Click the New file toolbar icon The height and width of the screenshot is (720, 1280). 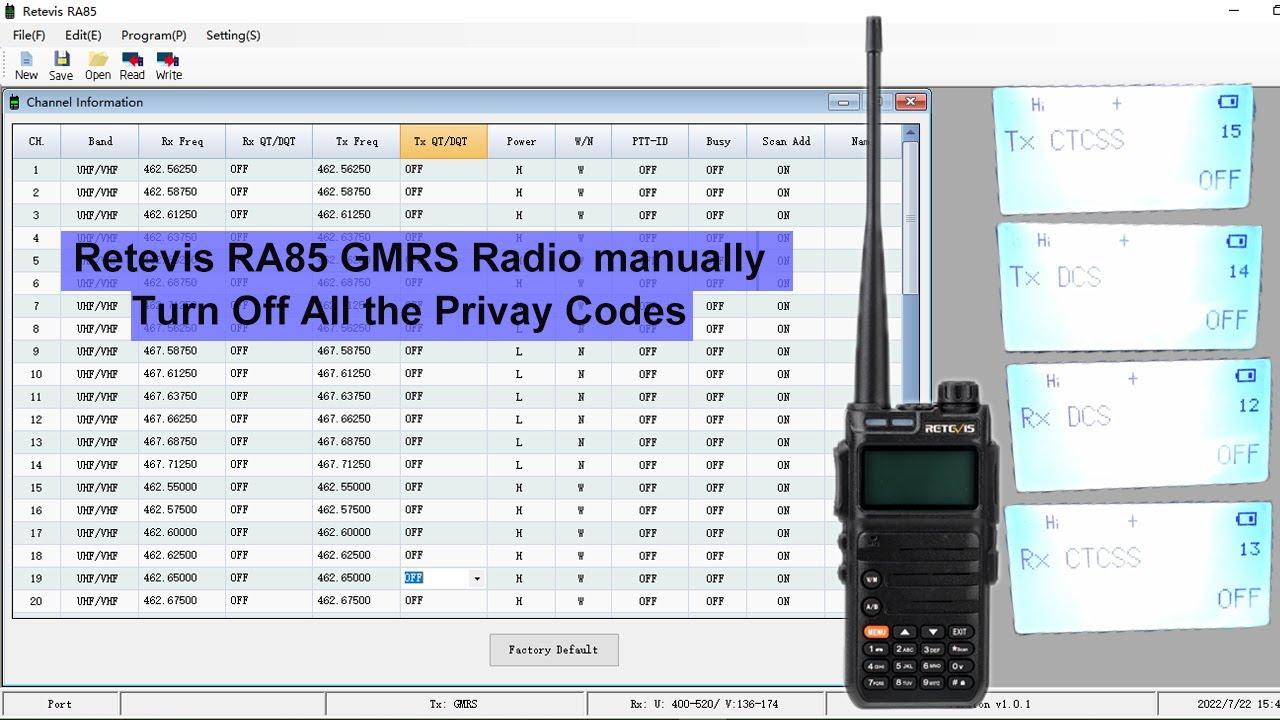pos(26,66)
